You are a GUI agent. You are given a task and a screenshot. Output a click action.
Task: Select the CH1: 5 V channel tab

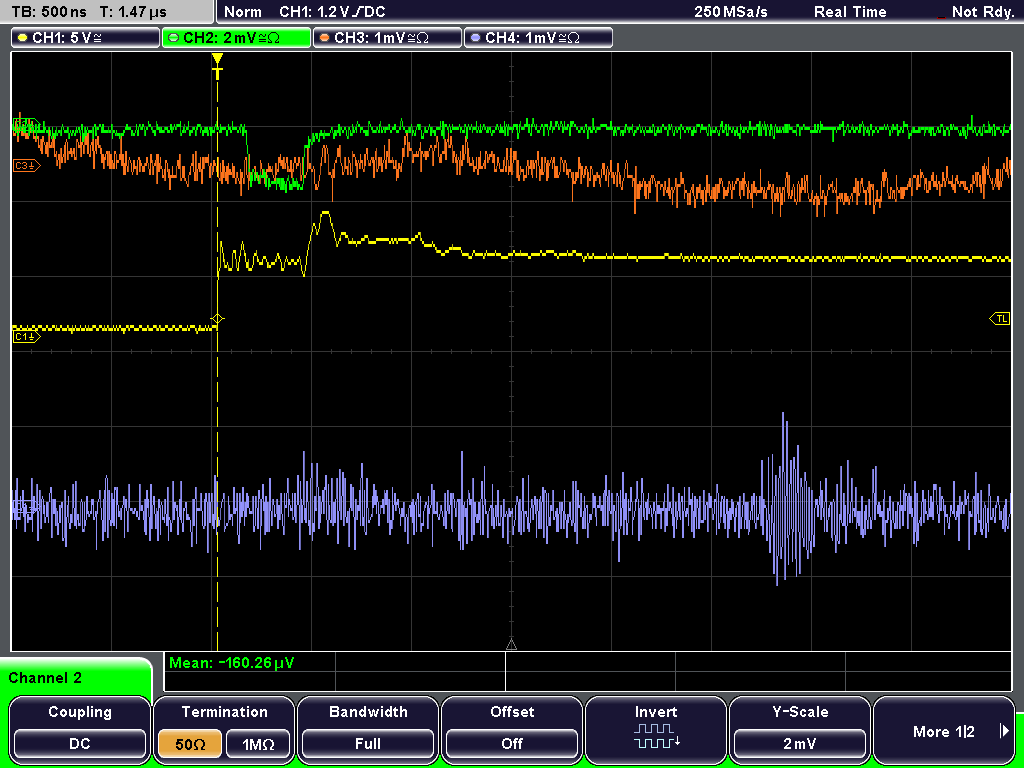click(86, 38)
